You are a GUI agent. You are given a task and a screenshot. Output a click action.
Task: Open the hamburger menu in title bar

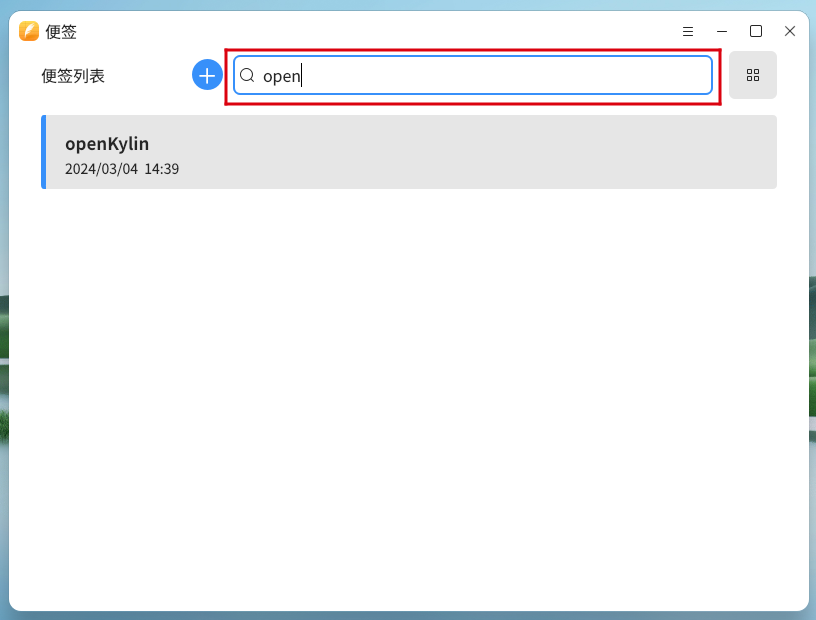(x=687, y=32)
